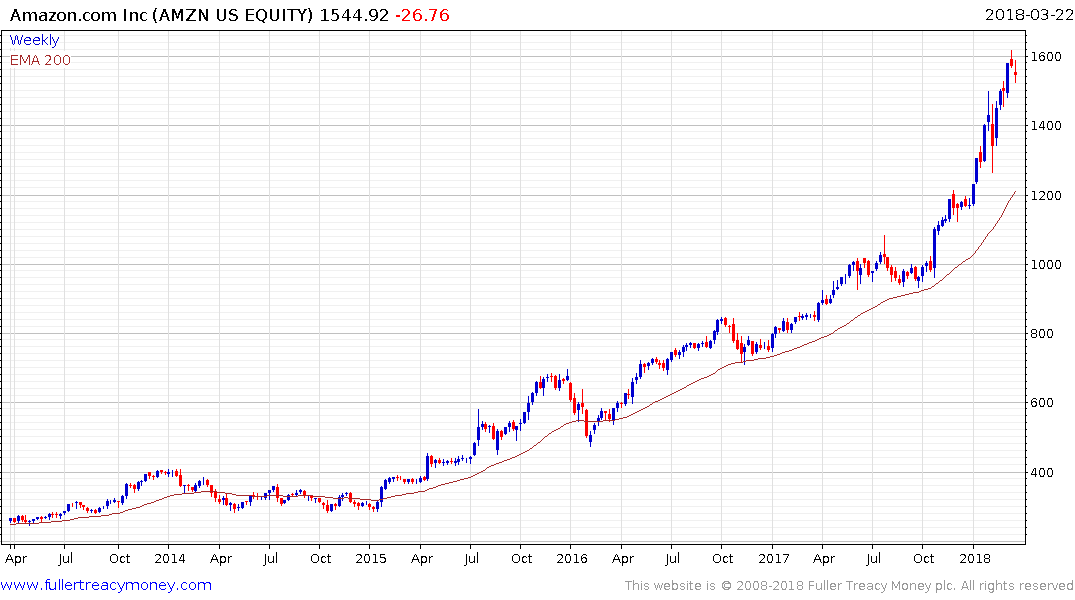
Task: Click the 1000 price axis label
Action: [1046, 265]
